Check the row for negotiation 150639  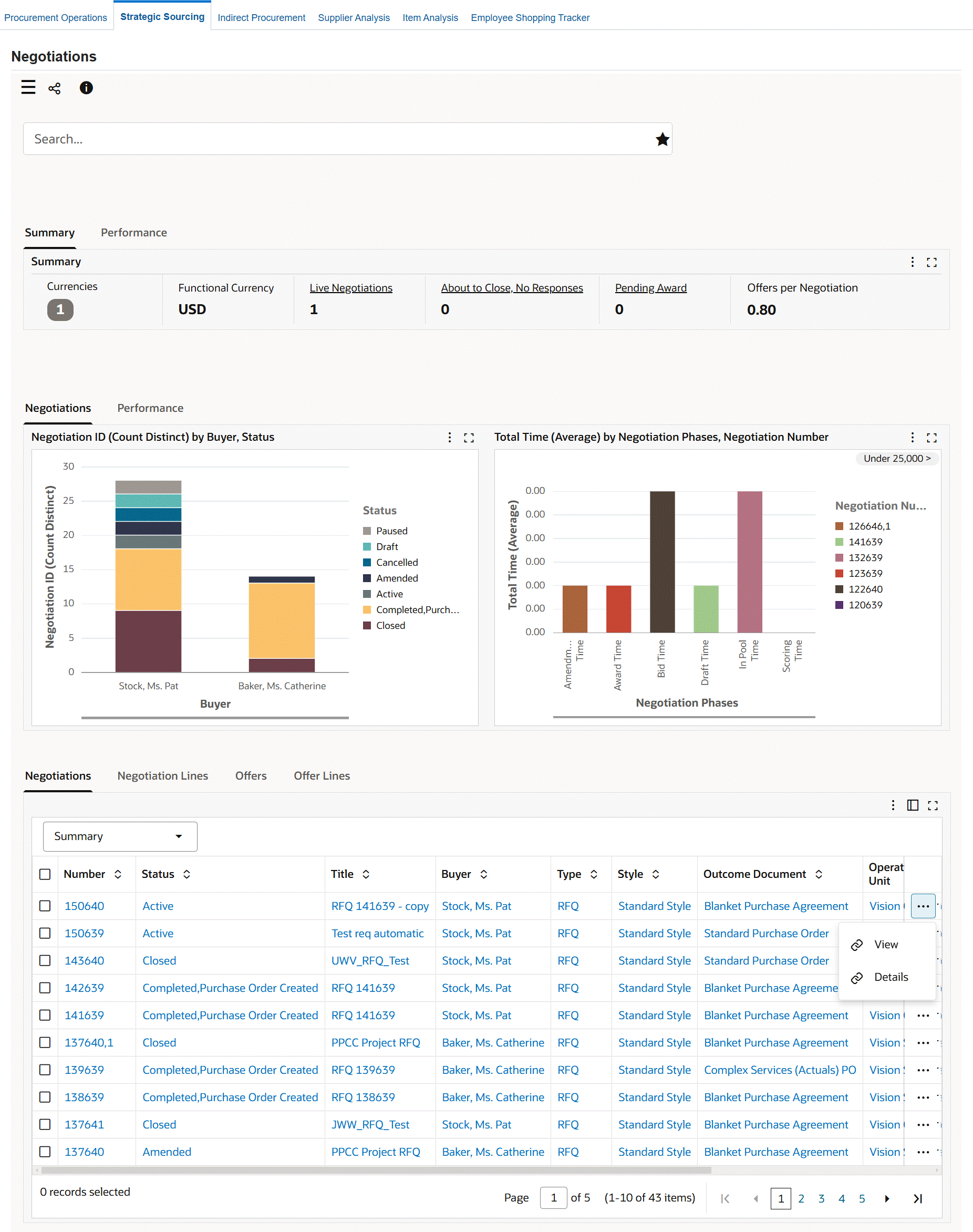(x=45, y=933)
